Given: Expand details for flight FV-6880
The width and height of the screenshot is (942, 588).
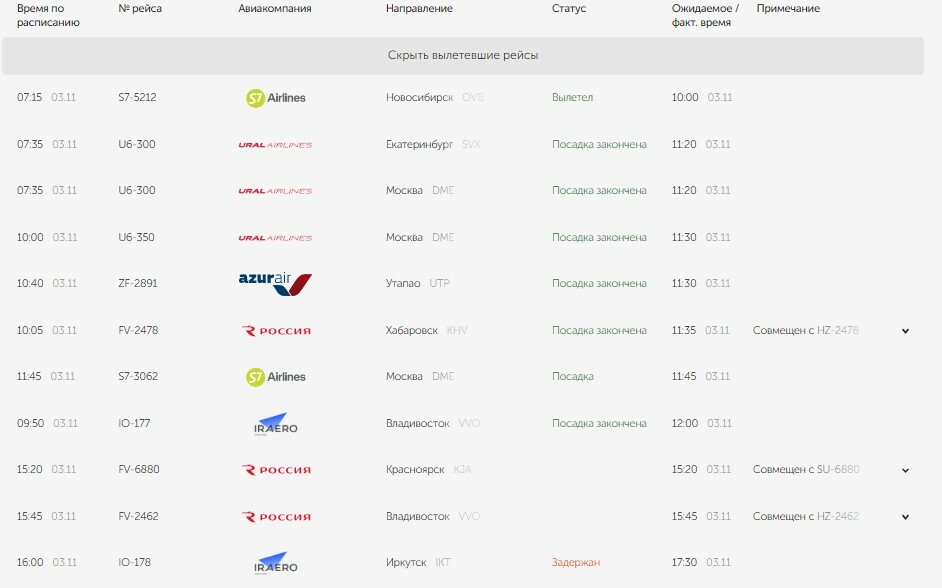Looking at the screenshot, I should click(905, 470).
